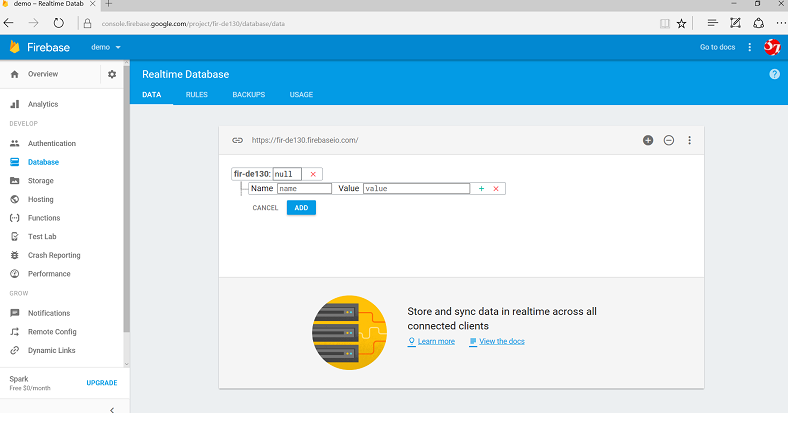
Task: Open the database card overflow menu
Action: (689, 140)
